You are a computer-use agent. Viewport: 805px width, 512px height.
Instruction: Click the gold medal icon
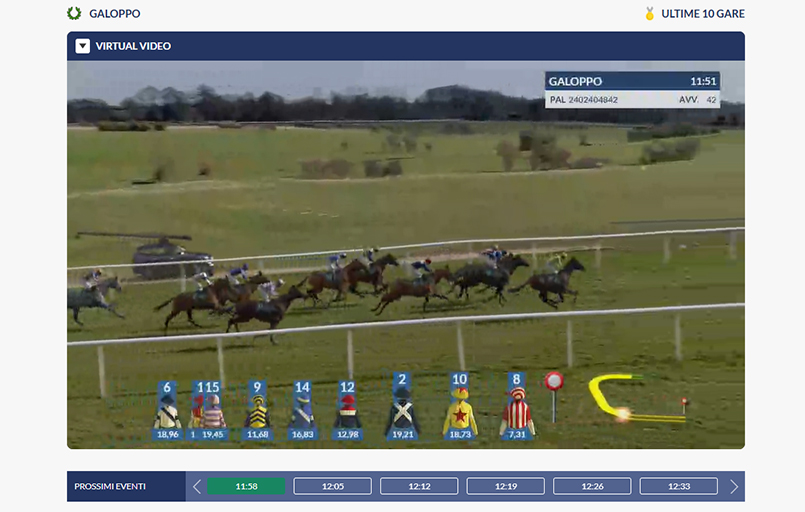coord(650,14)
